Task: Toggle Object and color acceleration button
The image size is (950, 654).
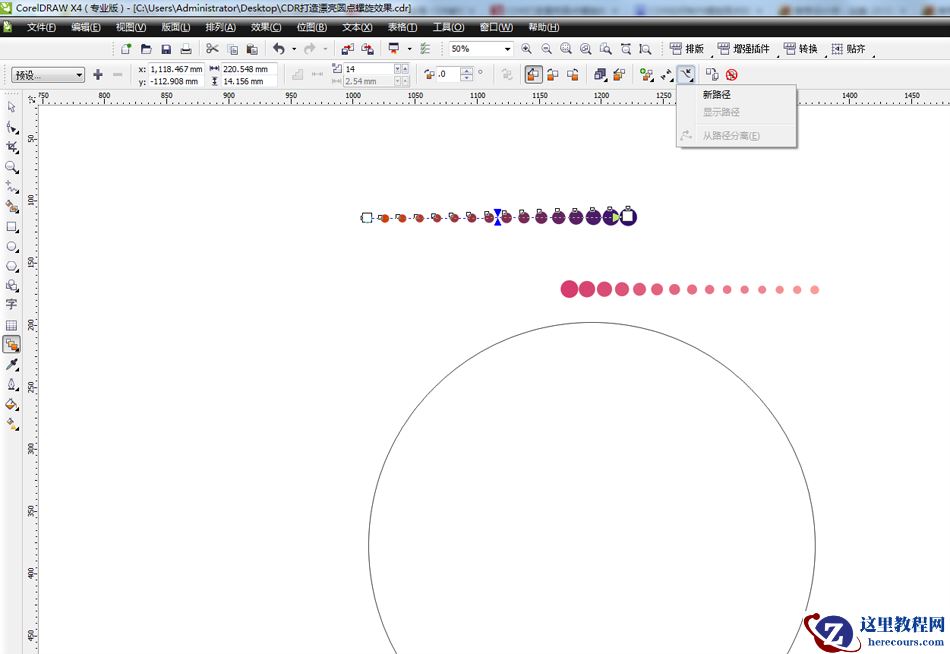Action: point(600,75)
